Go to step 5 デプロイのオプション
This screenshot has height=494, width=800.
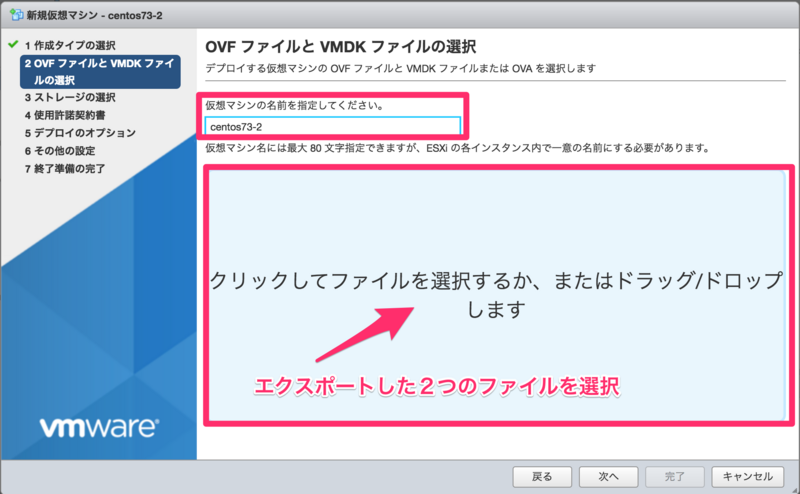pyautogui.click(x=80, y=133)
